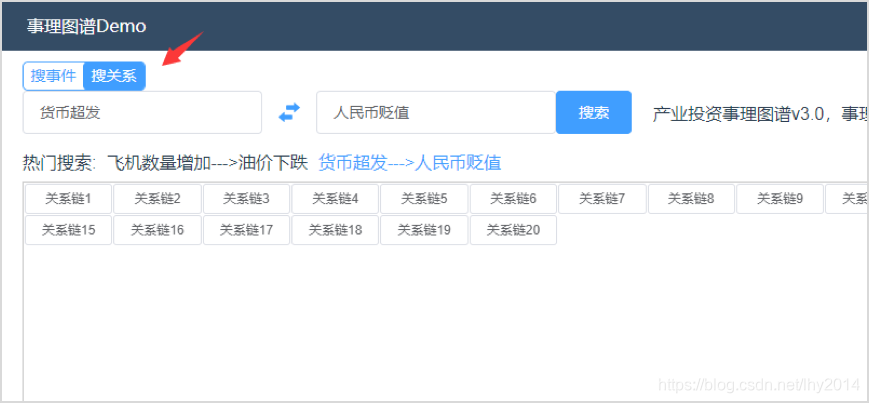Select the 关系链18 tab

[x=335, y=230]
